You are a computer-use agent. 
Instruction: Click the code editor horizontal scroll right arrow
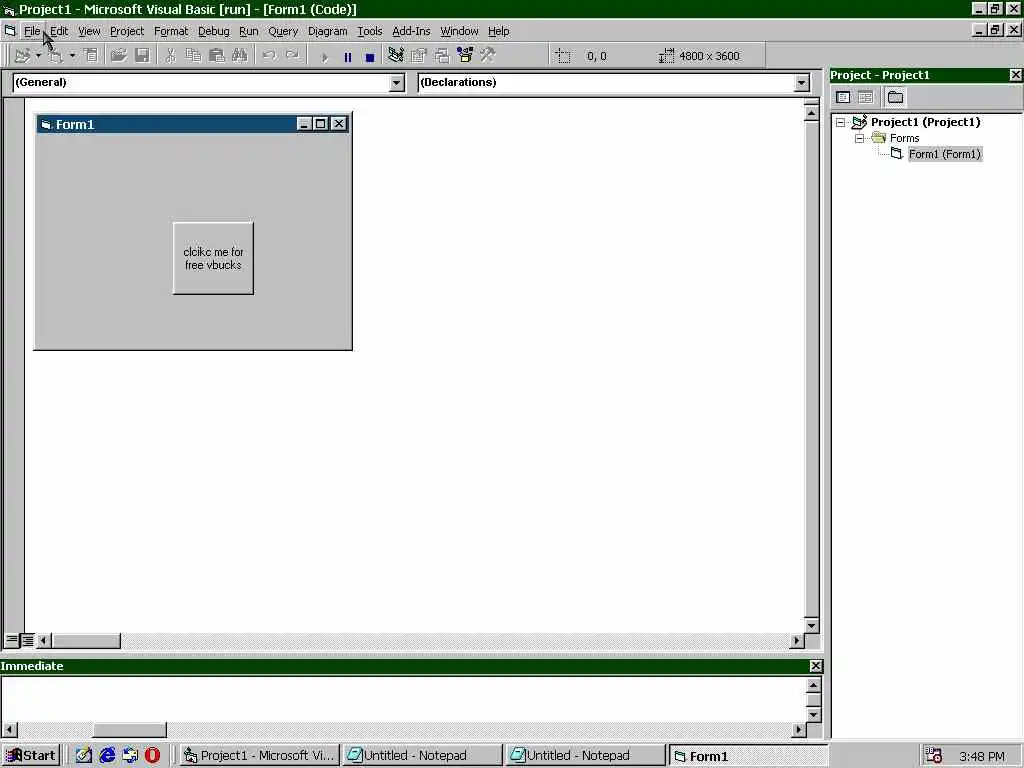pos(796,641)
